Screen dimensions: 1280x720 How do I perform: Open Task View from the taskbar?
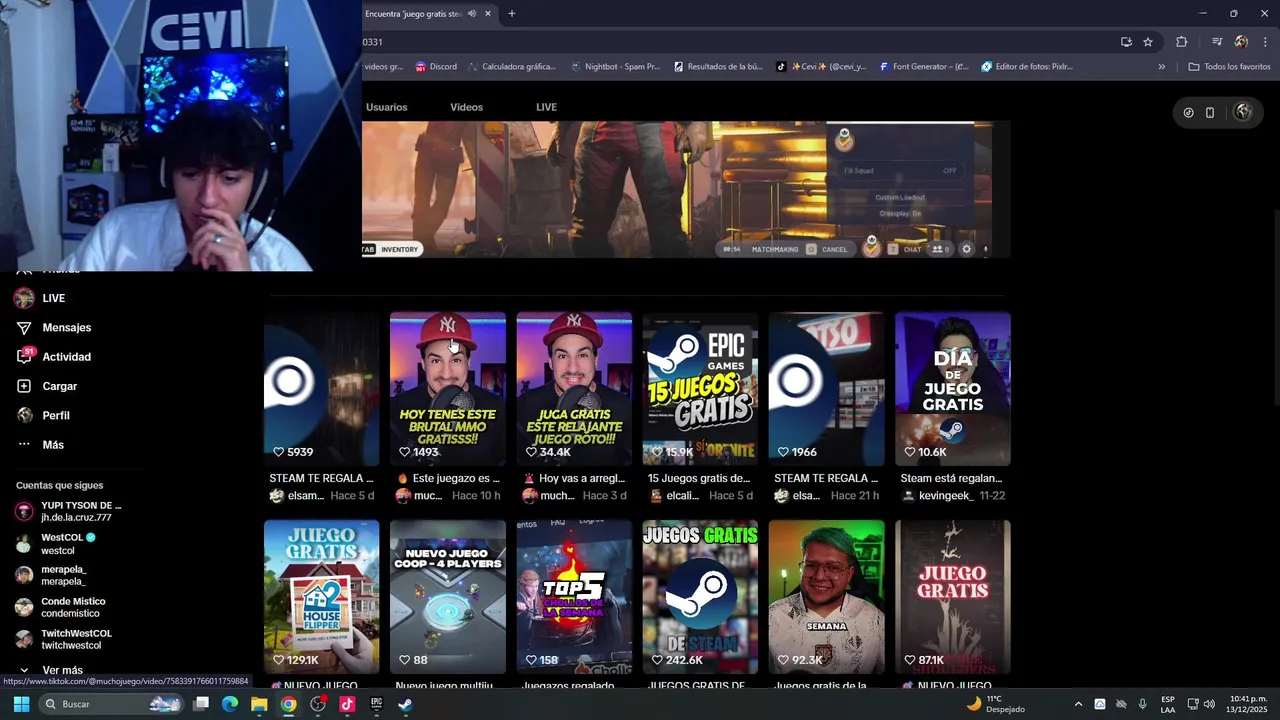coord(201,704)
